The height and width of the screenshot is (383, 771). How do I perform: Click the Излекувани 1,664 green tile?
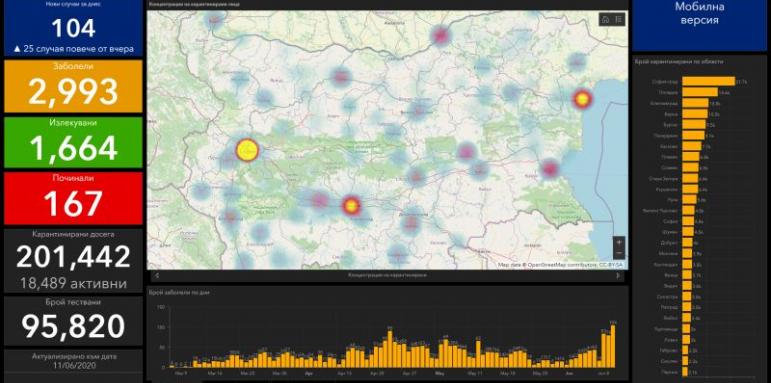[73, 143]
